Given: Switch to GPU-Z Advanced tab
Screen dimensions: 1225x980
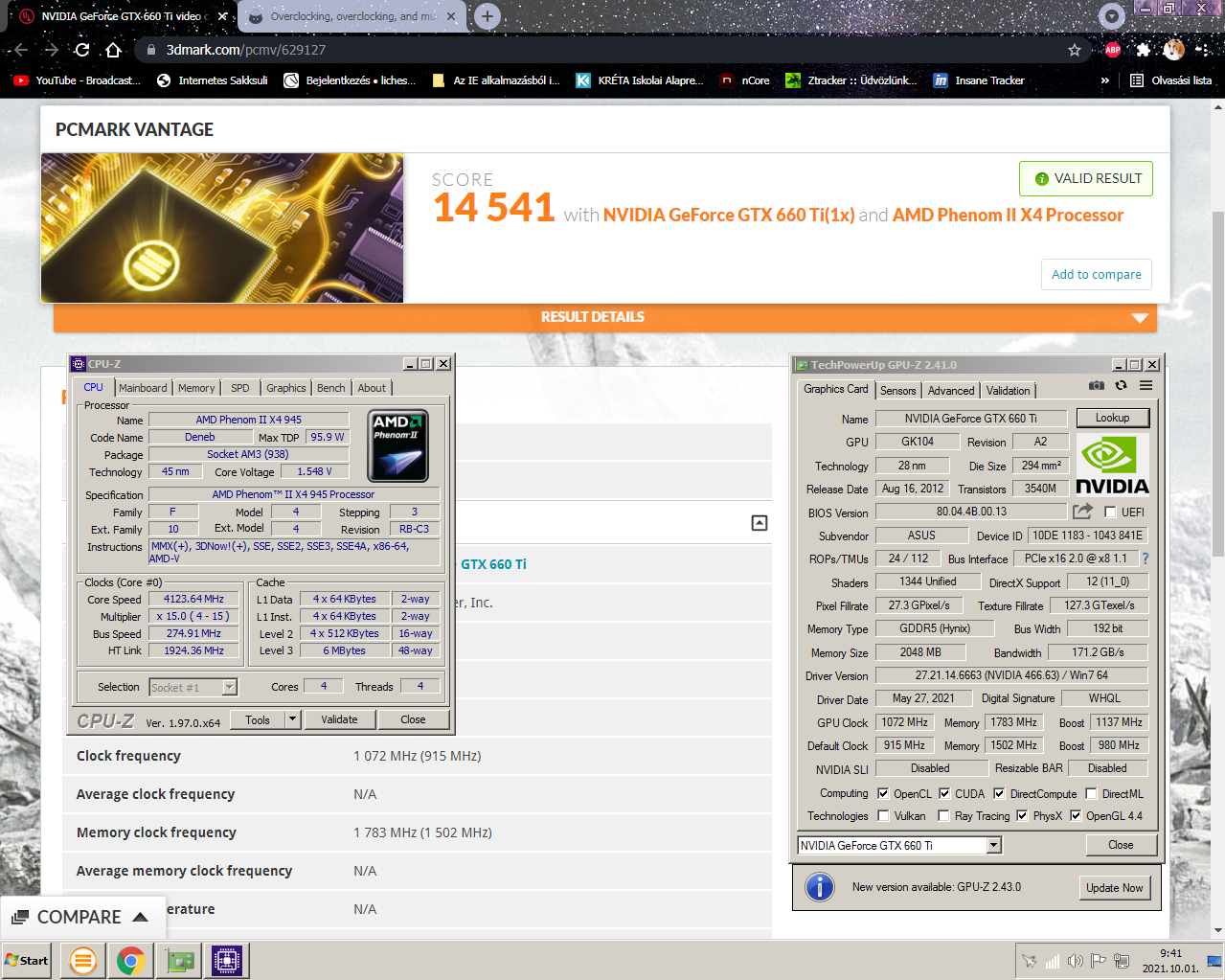Looking at the screenshot, I should click(951, 391).
